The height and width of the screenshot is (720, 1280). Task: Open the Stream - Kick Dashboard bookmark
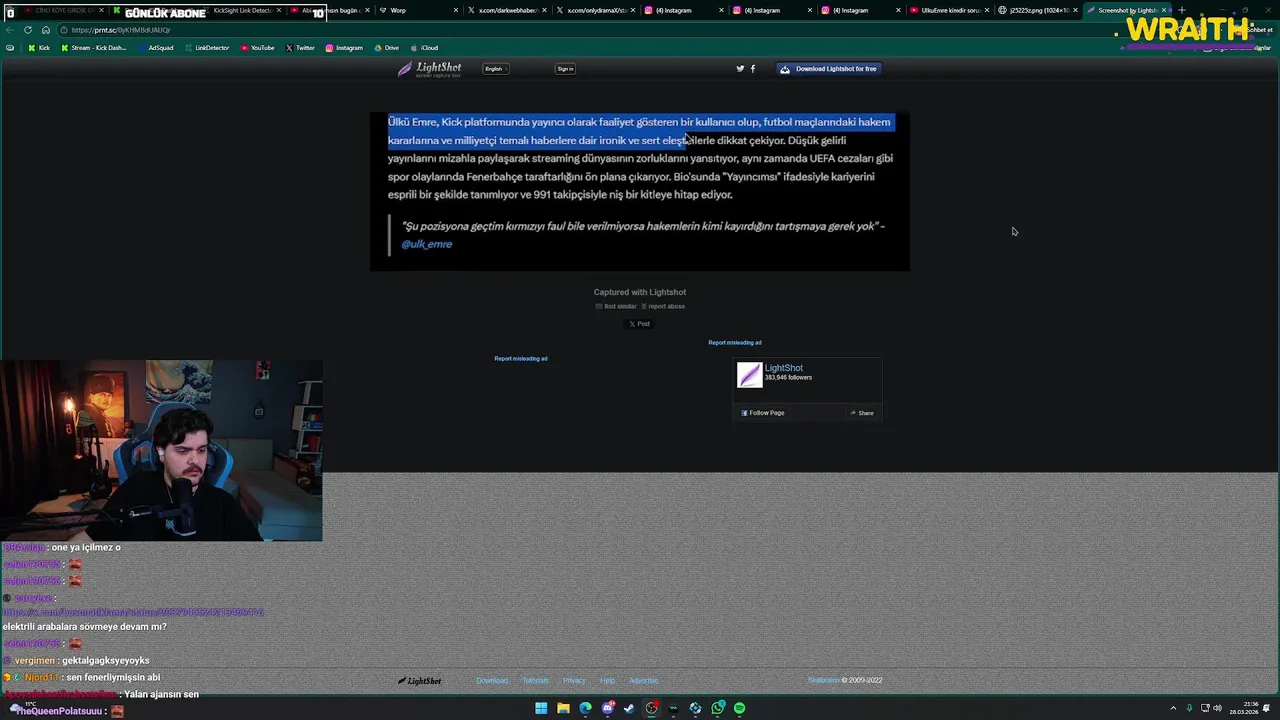click(x=92, y=48)
